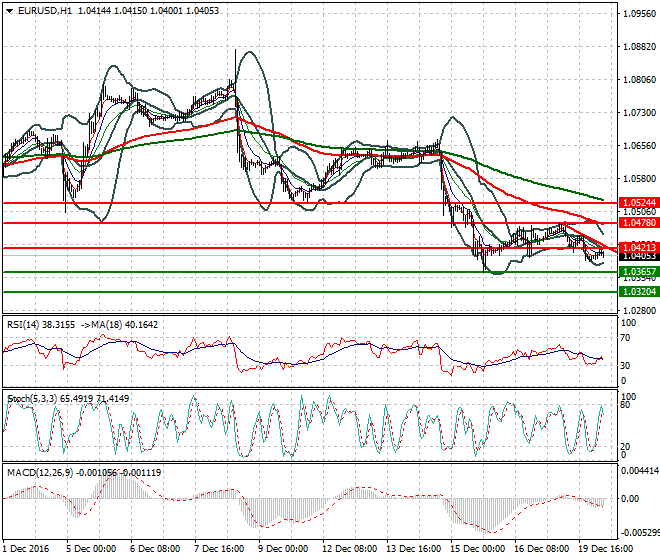Image resolution: width=660 pixels, height=560 pixels.
Task: Select the 15 Dec 00:00 time axis label
Action: pyautogui.click(x=477, y=549)
